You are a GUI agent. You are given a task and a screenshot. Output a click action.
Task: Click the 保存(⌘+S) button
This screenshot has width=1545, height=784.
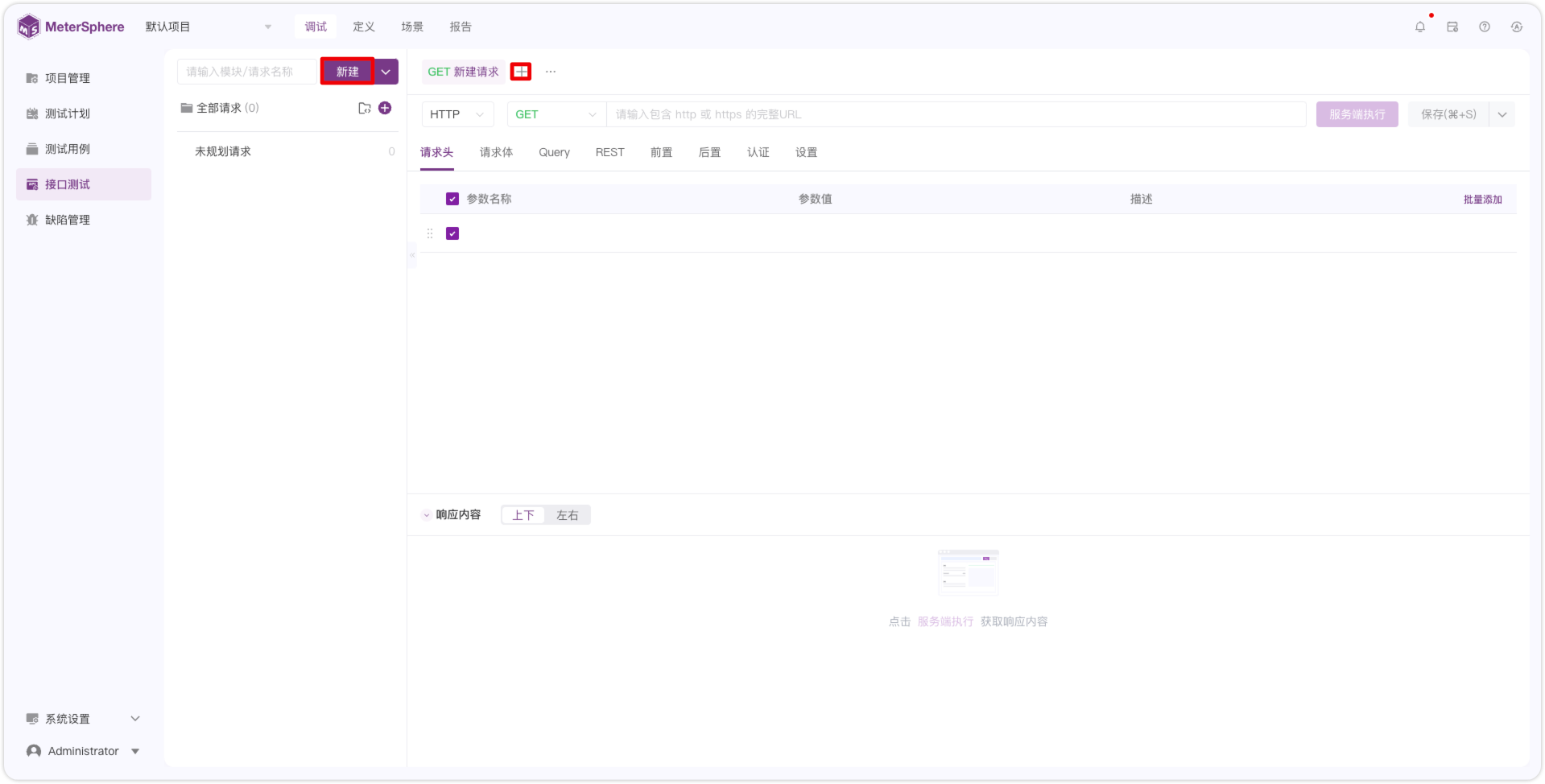(x=1448, y=114)
